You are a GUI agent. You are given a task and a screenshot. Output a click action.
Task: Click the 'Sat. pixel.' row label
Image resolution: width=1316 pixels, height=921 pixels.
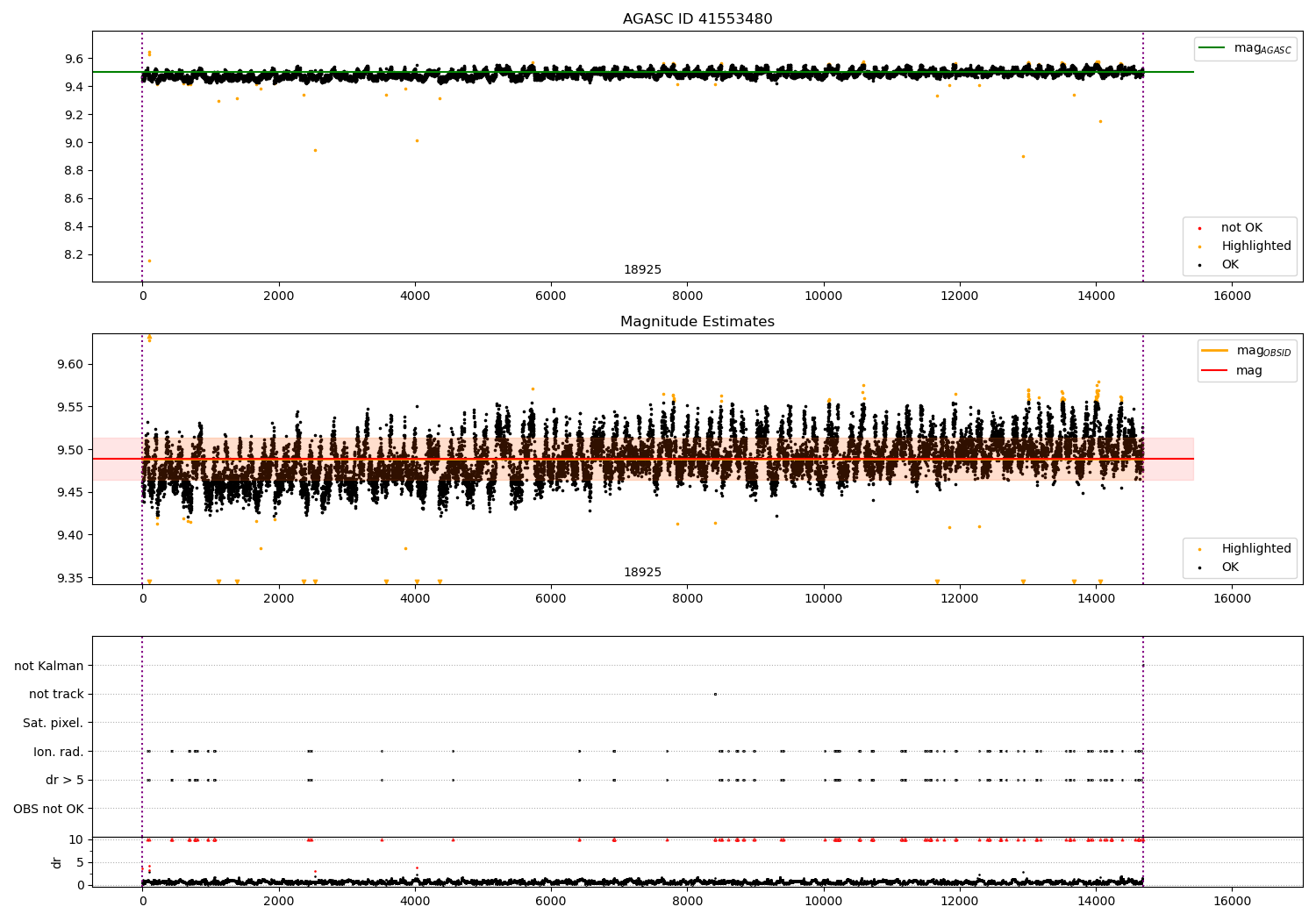point(54,724)
